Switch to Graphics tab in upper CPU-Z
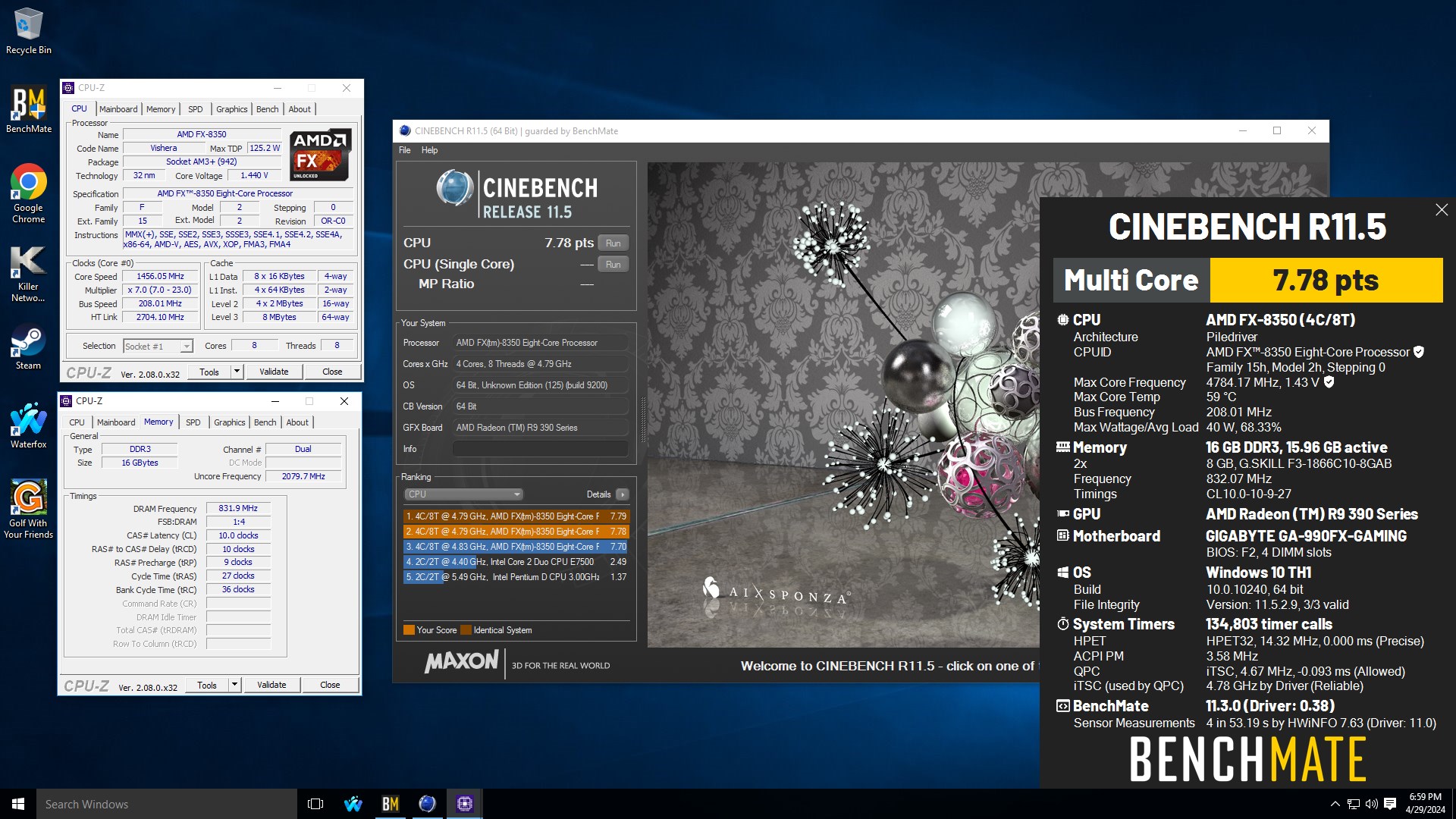This screenshot has width=1456, height=819. tap(231, 109)
